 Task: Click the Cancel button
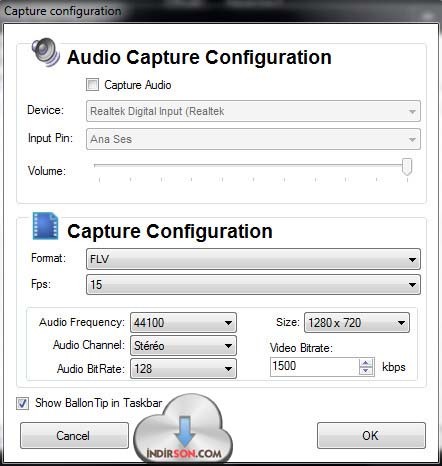74,436
